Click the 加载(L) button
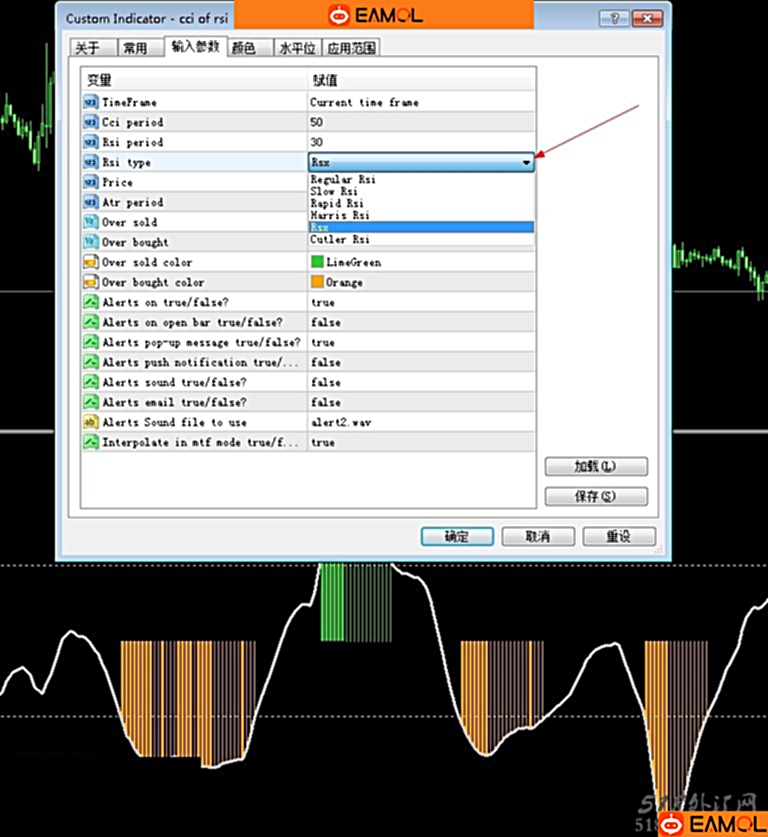 [596, 467]
